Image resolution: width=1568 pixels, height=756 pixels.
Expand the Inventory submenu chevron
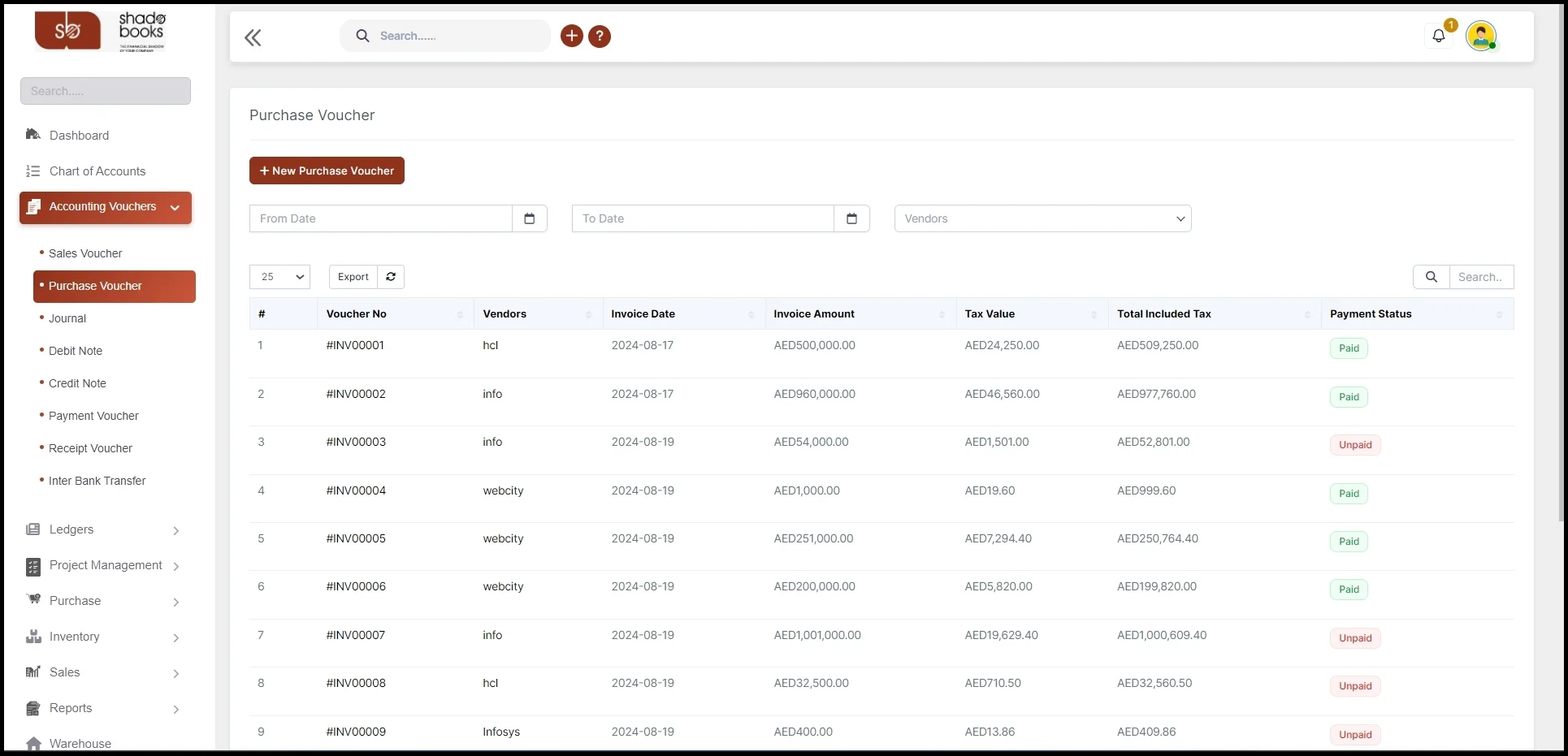176,637
